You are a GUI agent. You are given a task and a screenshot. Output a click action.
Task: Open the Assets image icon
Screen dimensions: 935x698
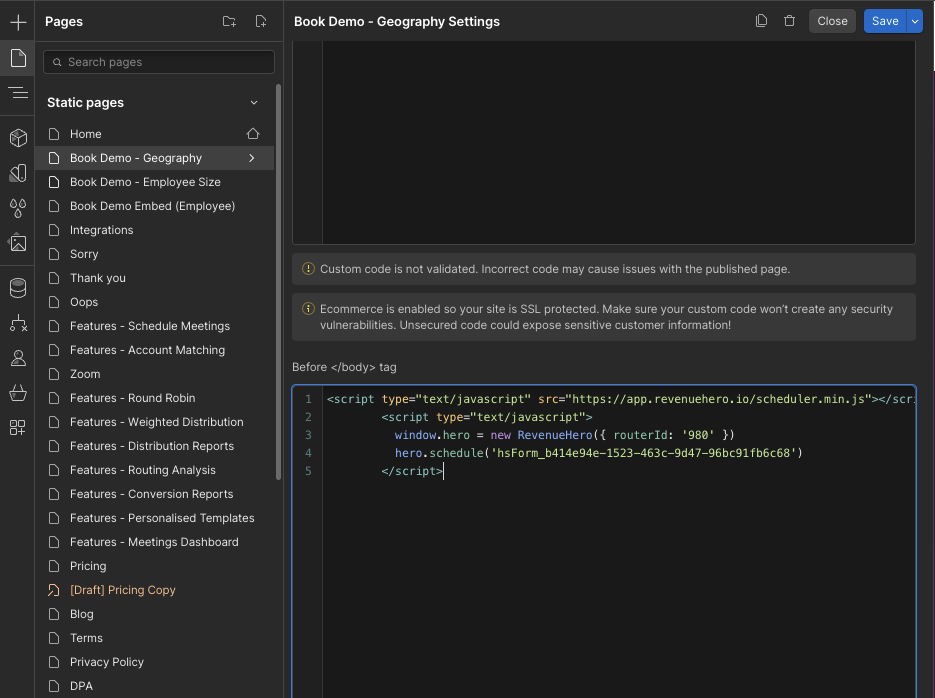18,243
